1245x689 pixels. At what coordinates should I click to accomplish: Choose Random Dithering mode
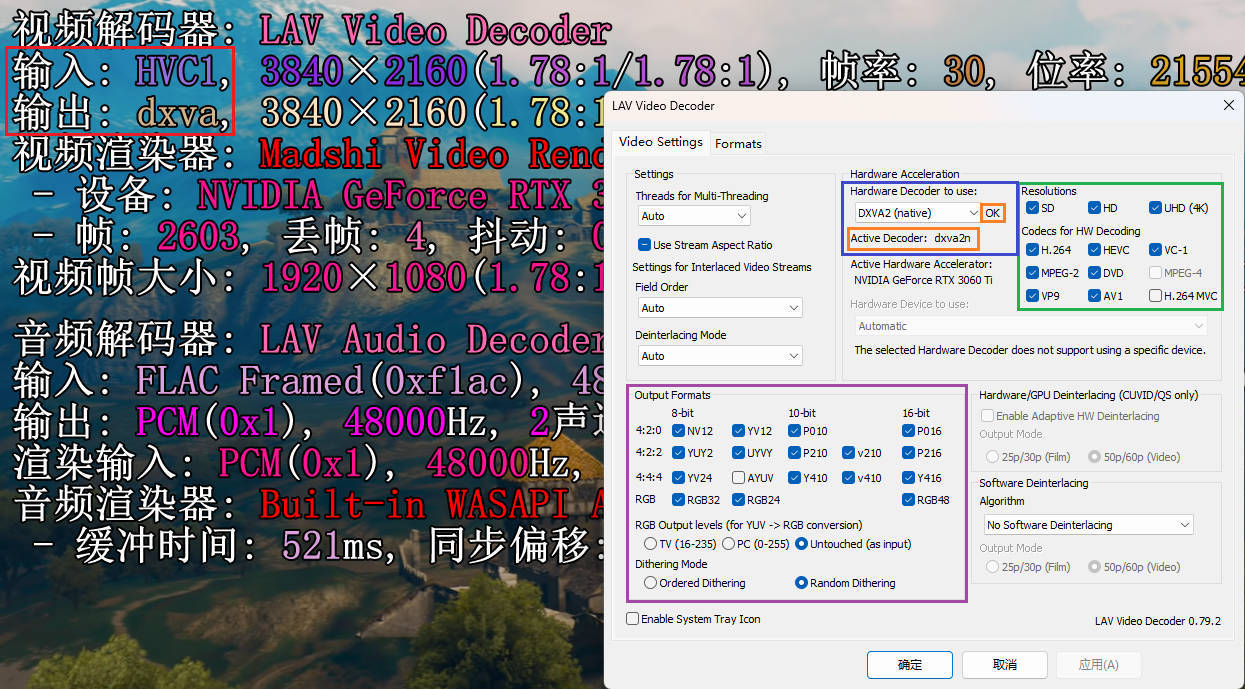click(801, 583)
